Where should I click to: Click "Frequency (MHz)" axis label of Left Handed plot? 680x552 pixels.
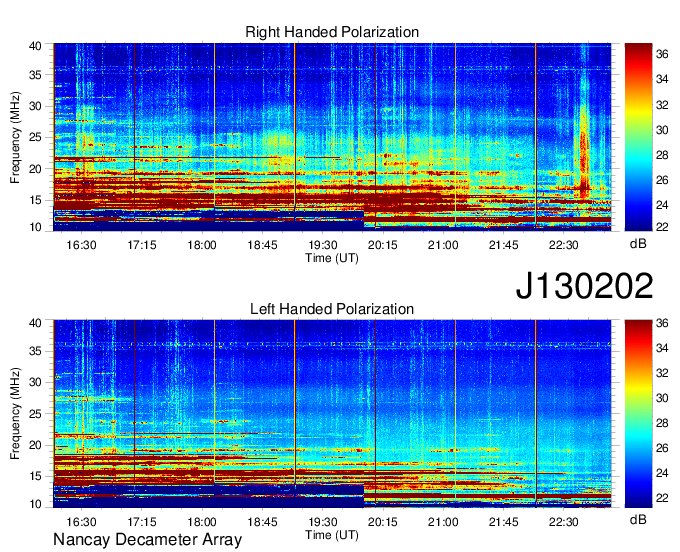[15, 414]
